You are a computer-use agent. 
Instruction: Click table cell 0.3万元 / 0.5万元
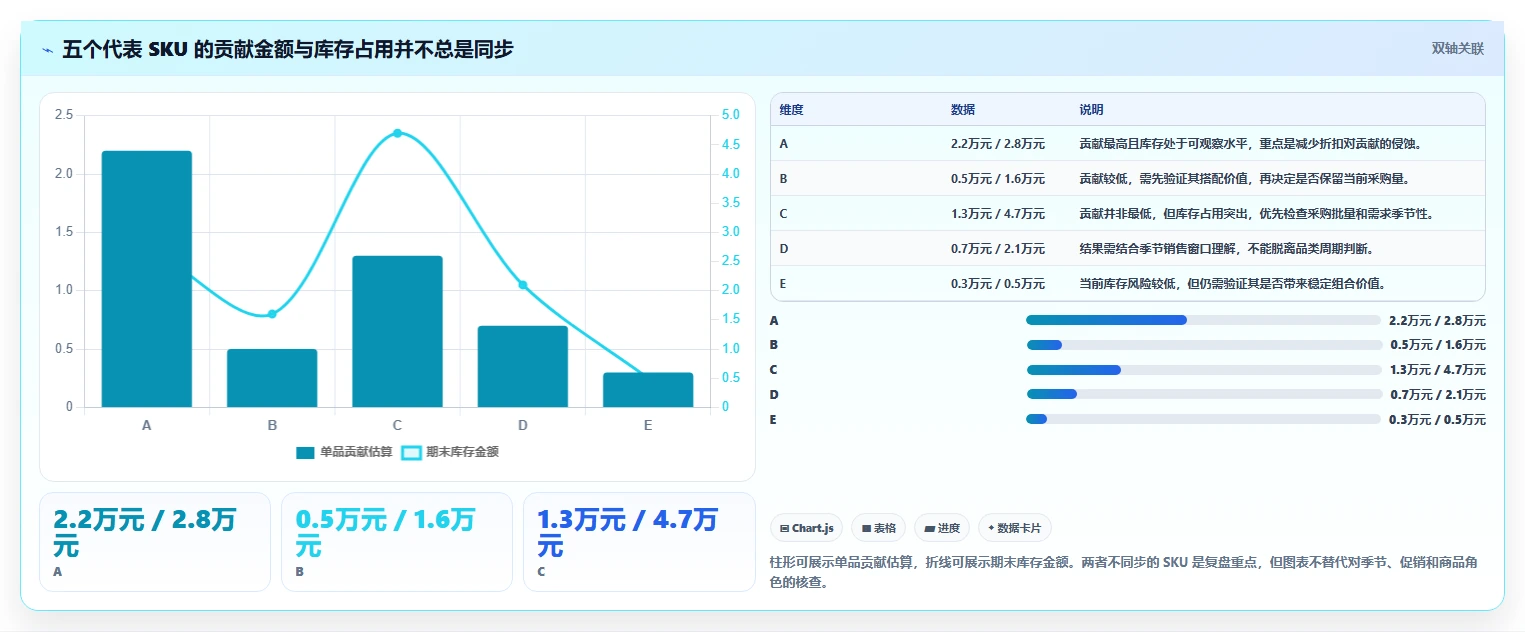tap(998, 284)
